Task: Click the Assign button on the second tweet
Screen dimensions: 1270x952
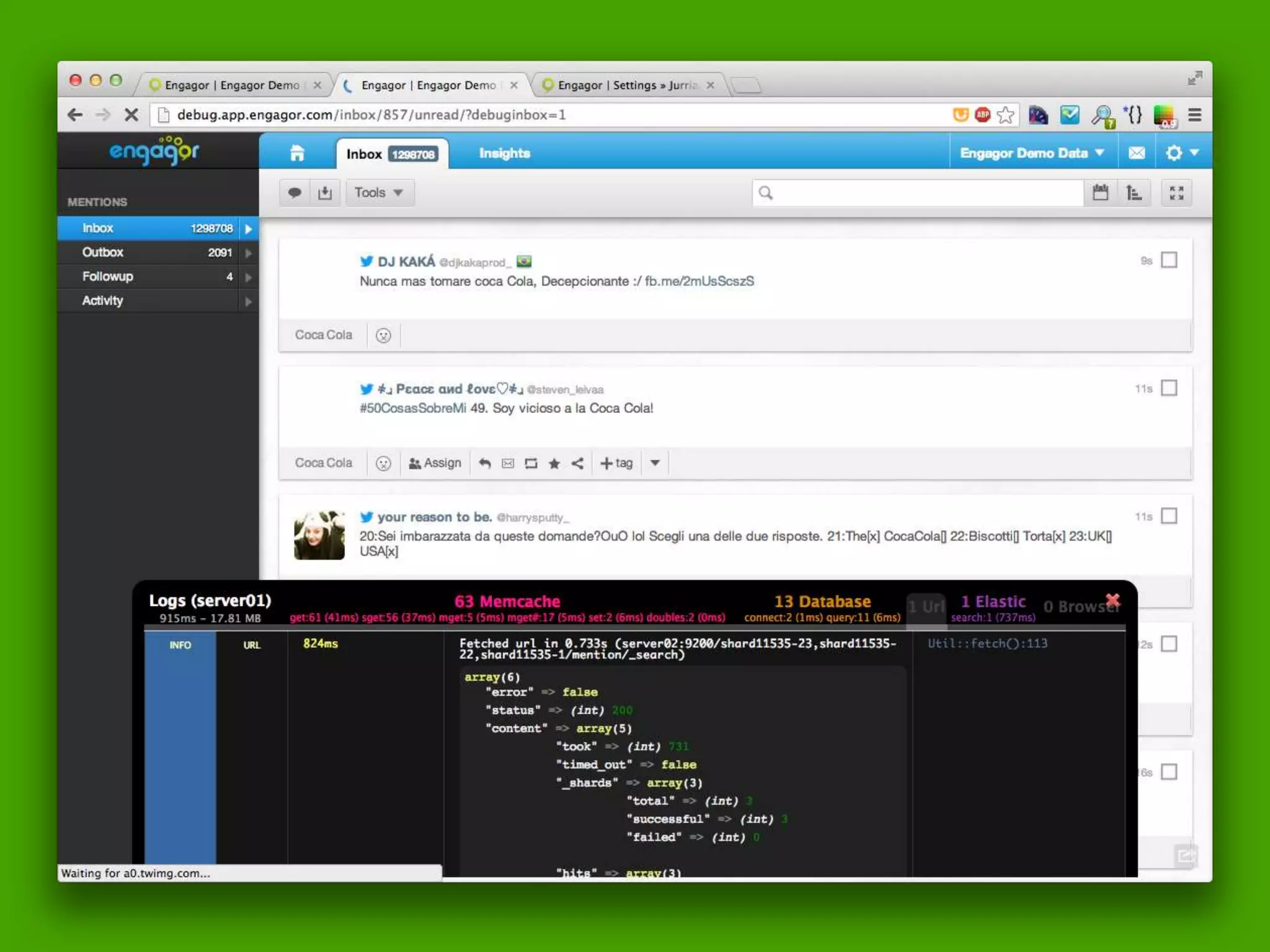Action: click(x=435, y=463)
